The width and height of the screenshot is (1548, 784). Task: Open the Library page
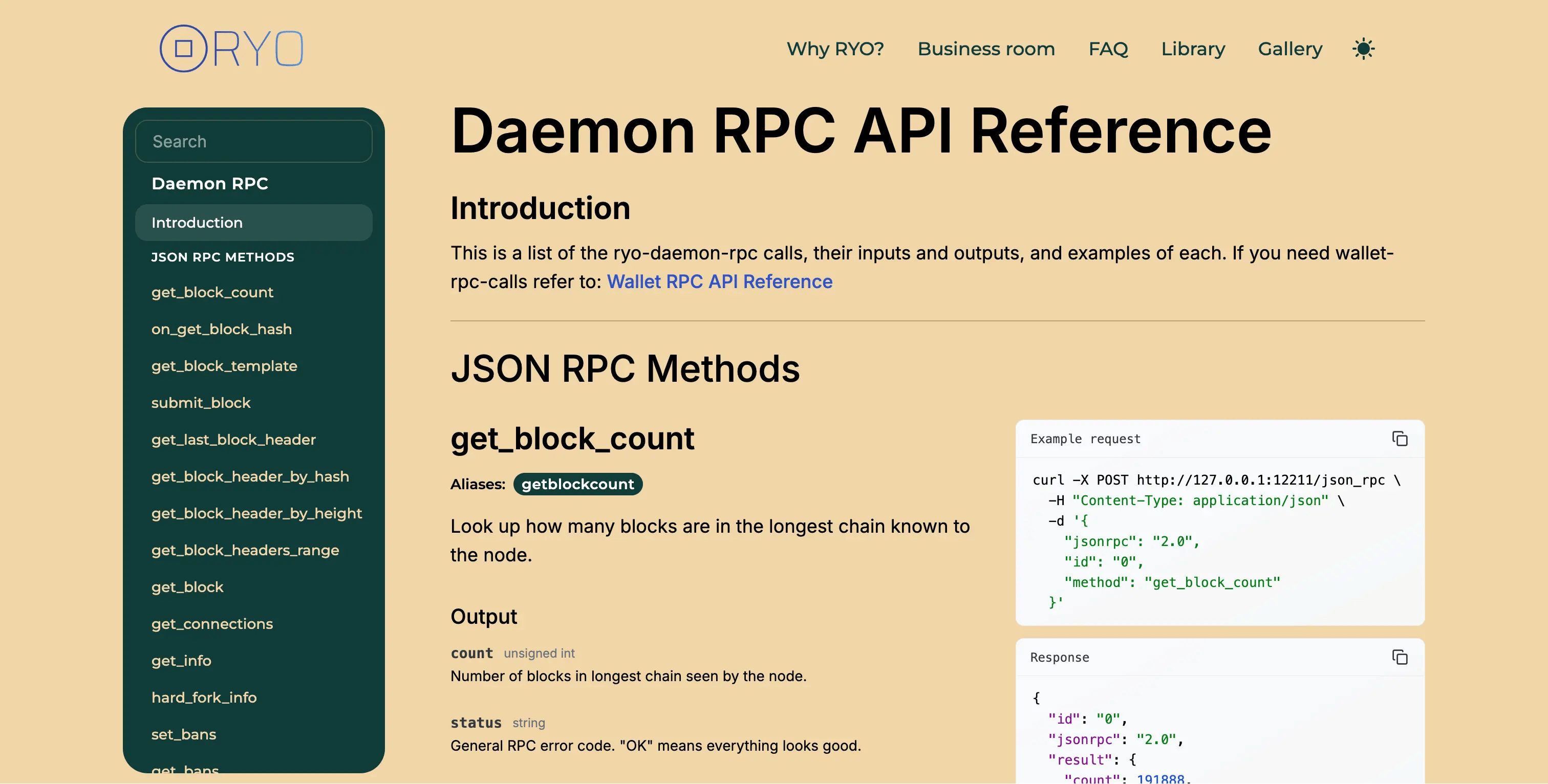coord(1193,49)
